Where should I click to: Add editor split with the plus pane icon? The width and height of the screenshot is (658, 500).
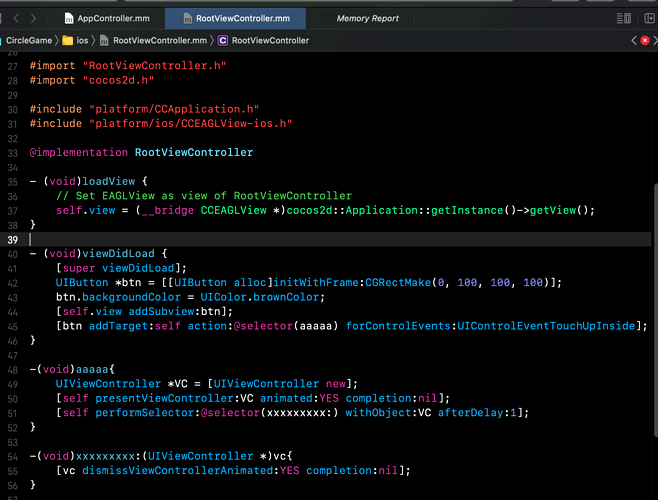tap(649, 18)
